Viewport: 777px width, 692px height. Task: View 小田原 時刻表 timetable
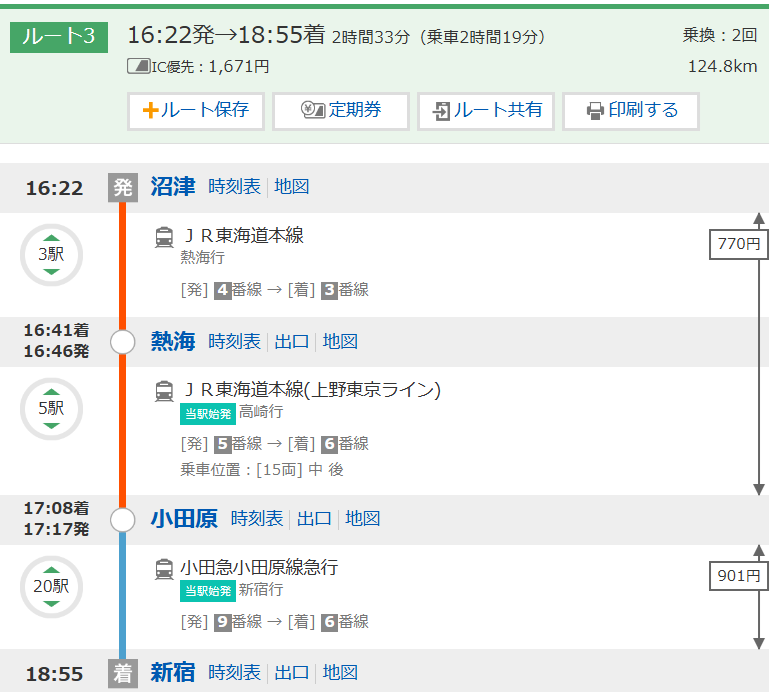[257, 519]
